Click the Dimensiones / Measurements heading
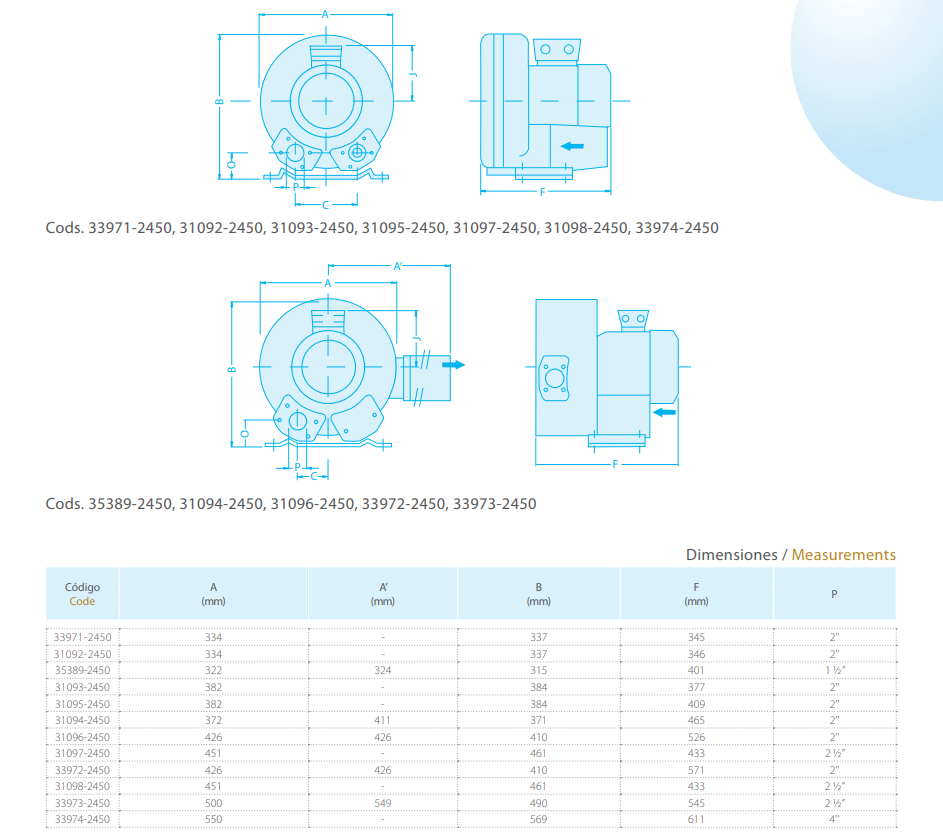Viewport: 943px width, 840px height. click(790, 554)
